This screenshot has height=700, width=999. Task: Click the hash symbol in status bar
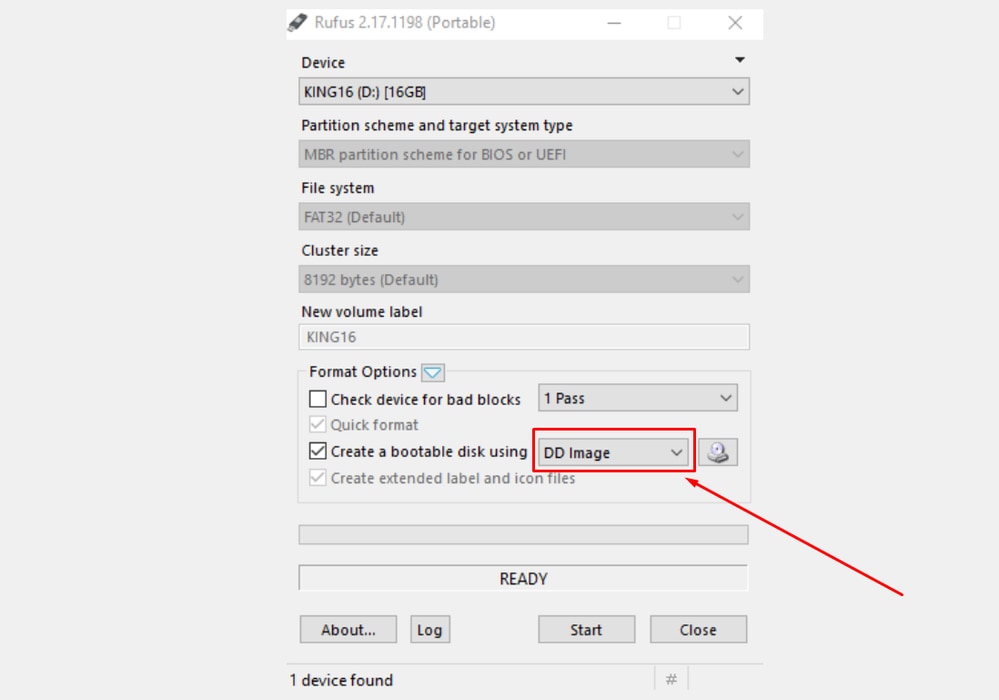pos(671,680)
